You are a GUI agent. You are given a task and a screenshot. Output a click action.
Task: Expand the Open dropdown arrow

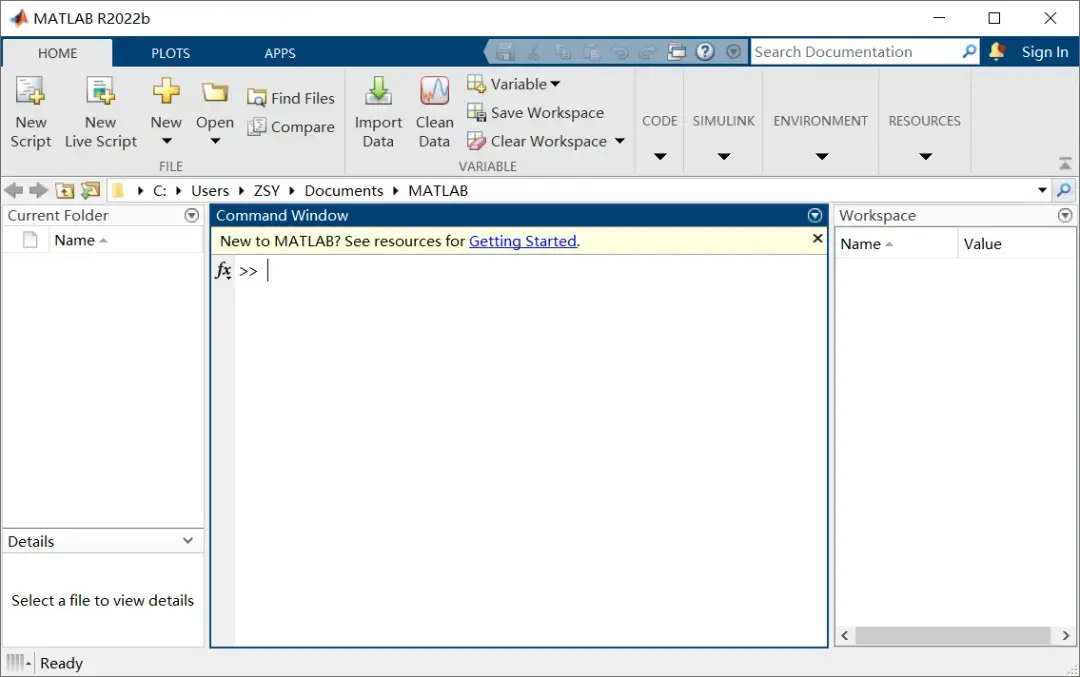click(x=215, y=141)
